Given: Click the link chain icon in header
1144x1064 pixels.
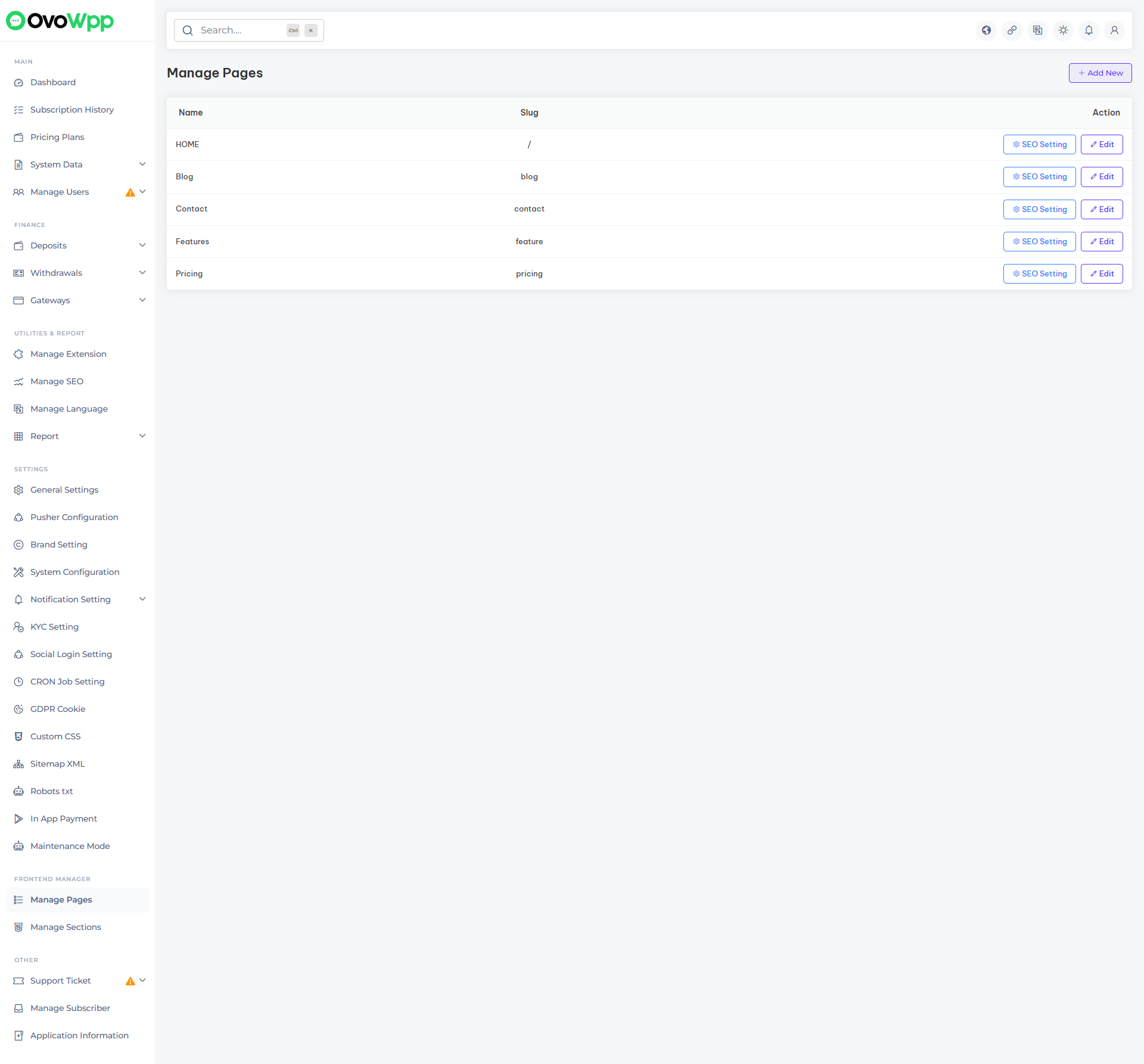Looking at the screenshot, I should point(1012,30).
